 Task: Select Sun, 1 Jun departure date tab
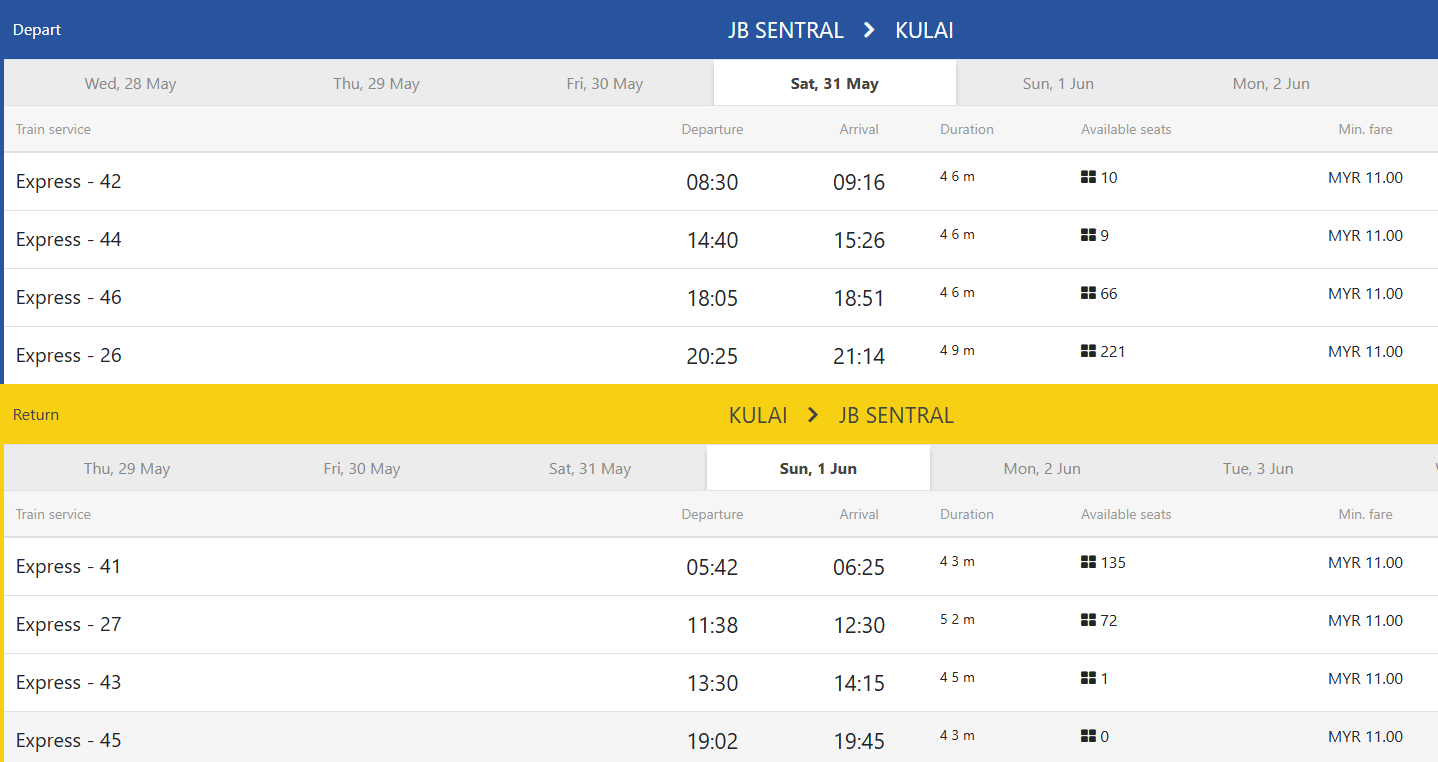[x=1058, y=84]
